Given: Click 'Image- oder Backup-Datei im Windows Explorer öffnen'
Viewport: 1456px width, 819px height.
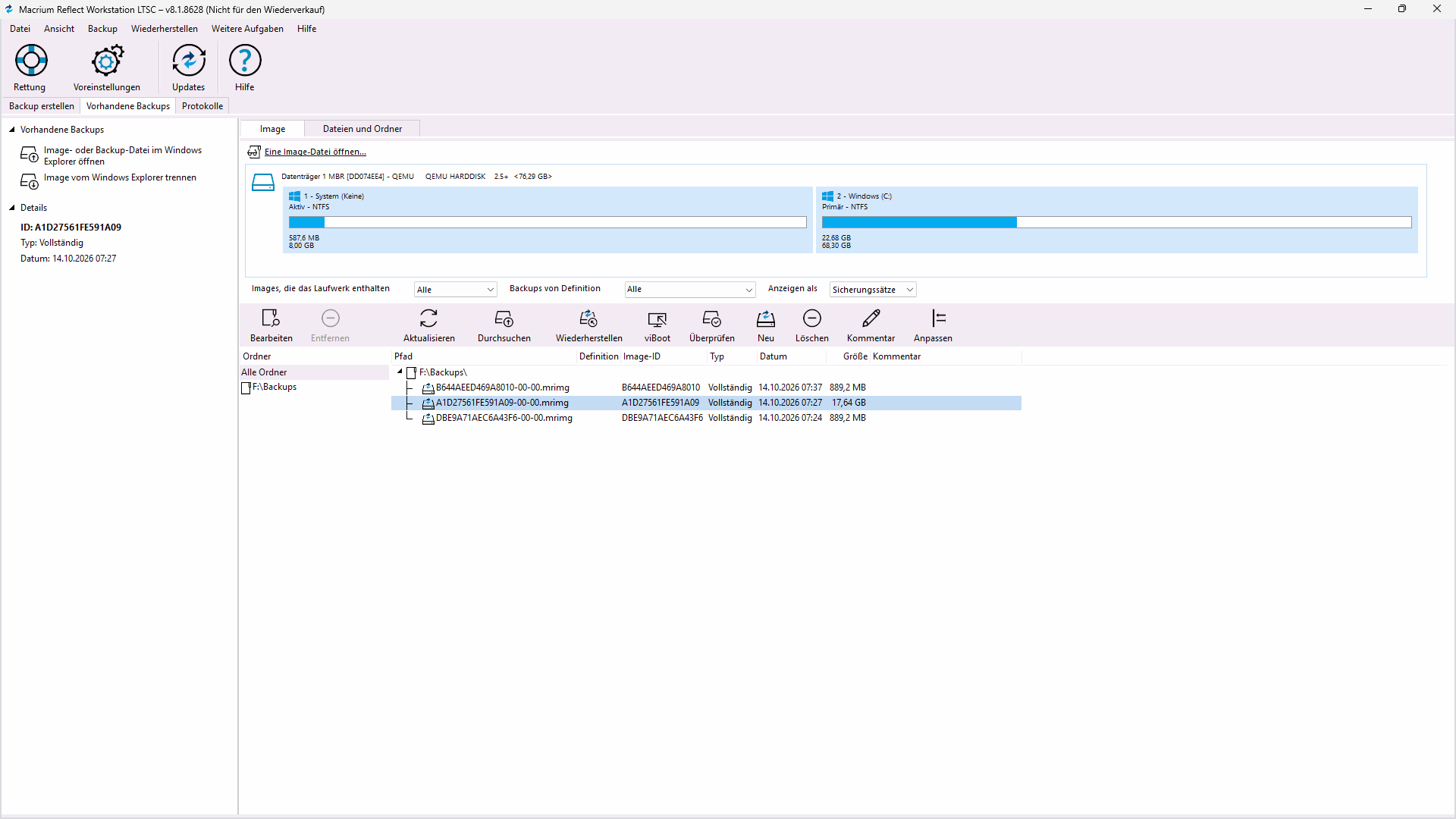Looking at the screenshot, I should 123,155.
